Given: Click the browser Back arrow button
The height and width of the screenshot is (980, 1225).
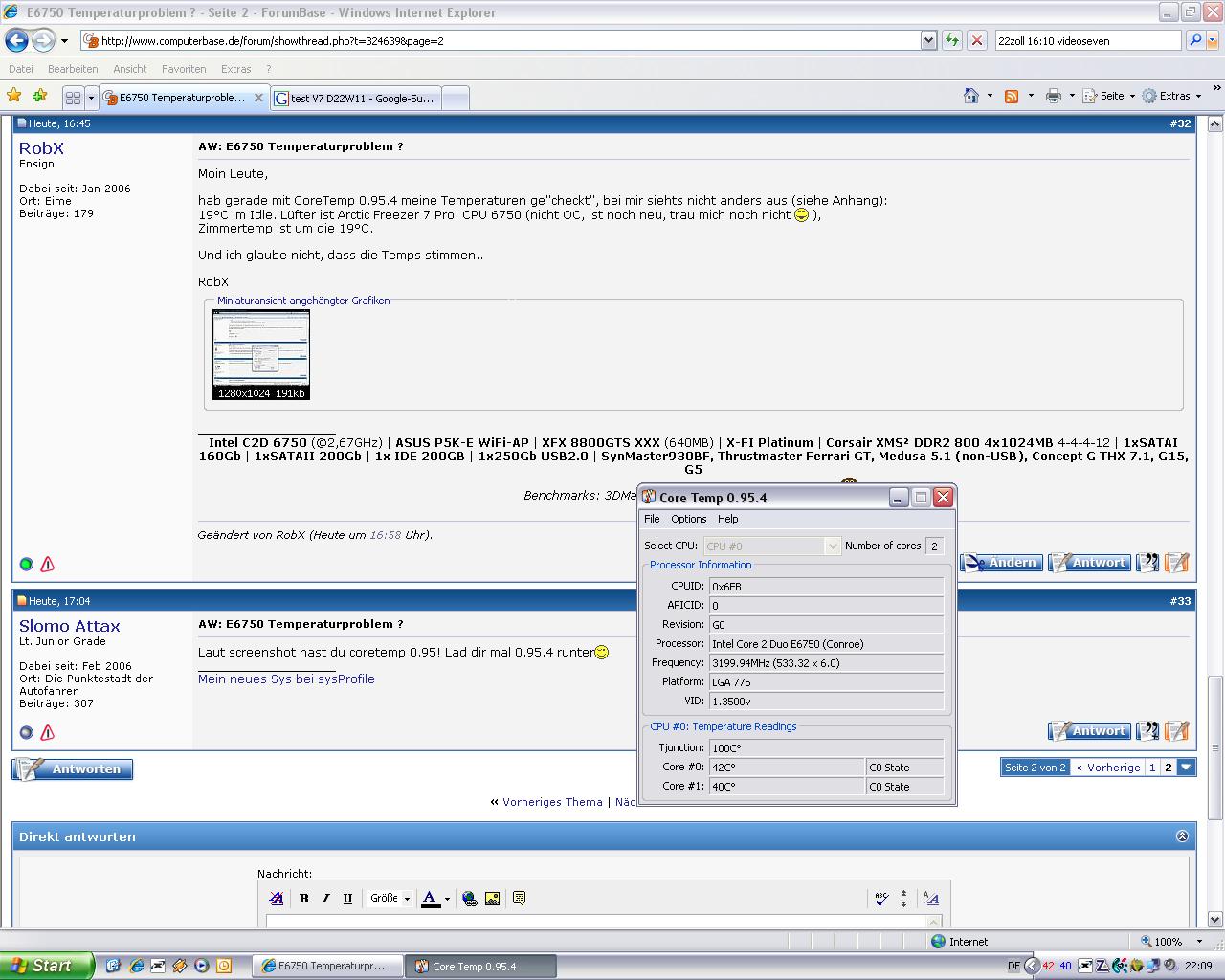Looking at the screenshot, I should (x=17, y=40).
